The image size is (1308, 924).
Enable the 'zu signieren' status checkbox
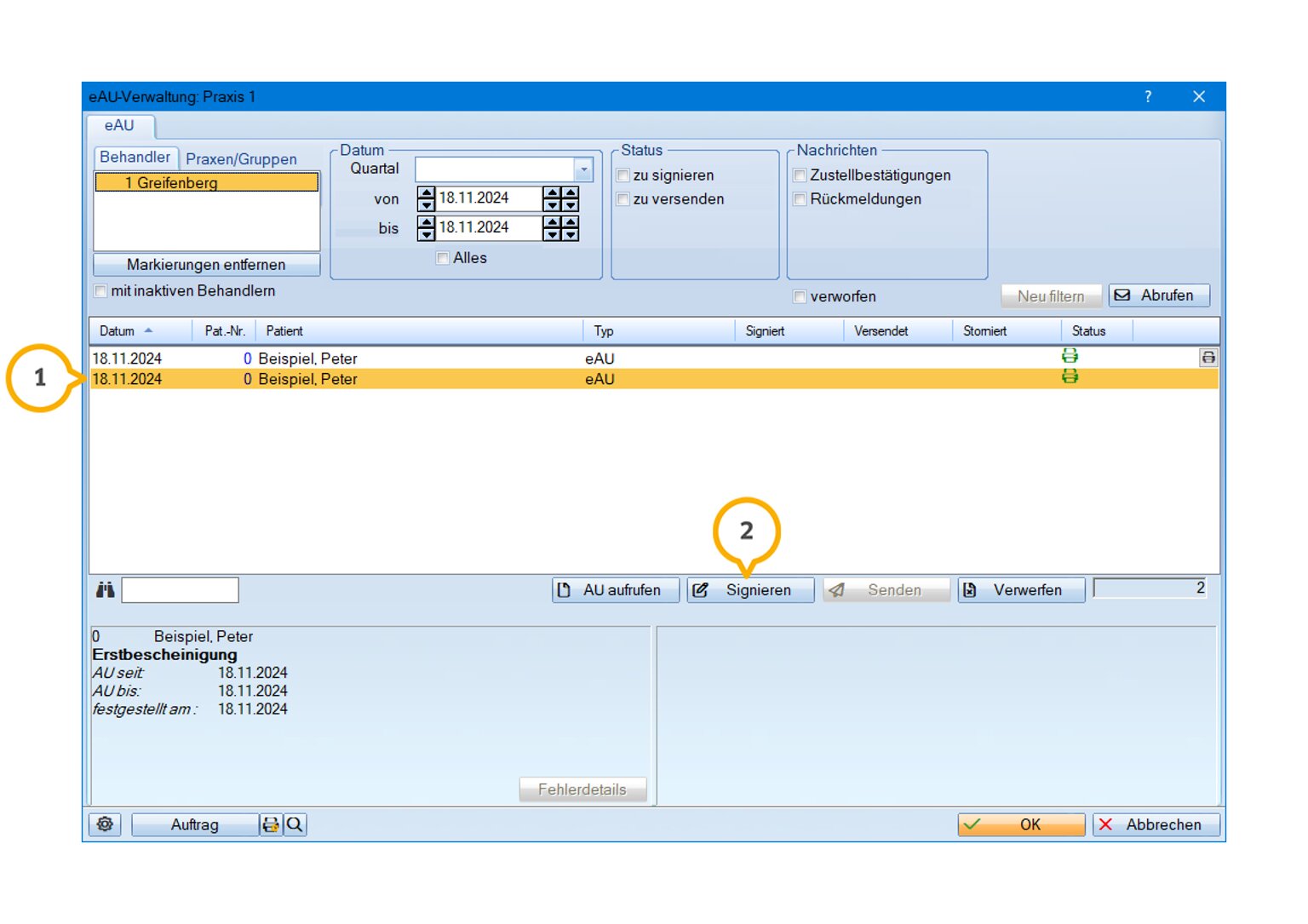623,175
